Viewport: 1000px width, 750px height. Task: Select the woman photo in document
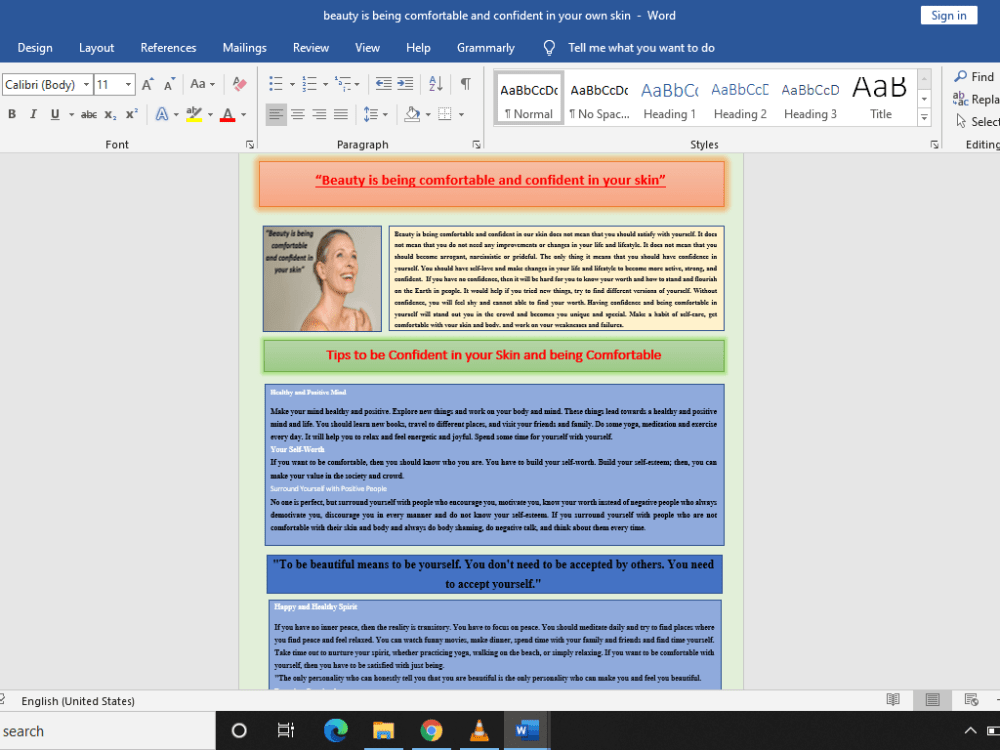point(322,279)
